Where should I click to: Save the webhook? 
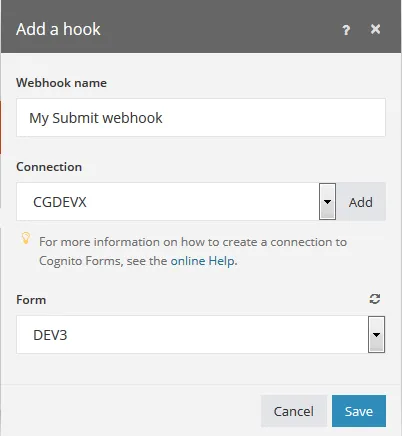tap(359, 411)
